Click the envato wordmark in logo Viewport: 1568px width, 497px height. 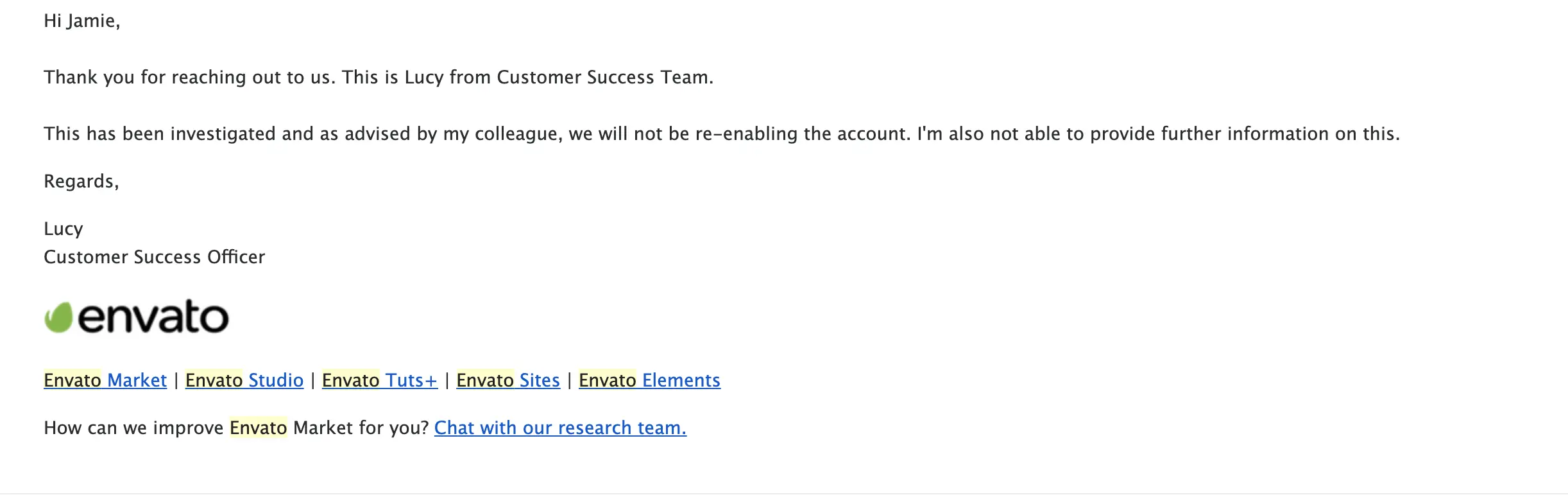coord(153,317)
